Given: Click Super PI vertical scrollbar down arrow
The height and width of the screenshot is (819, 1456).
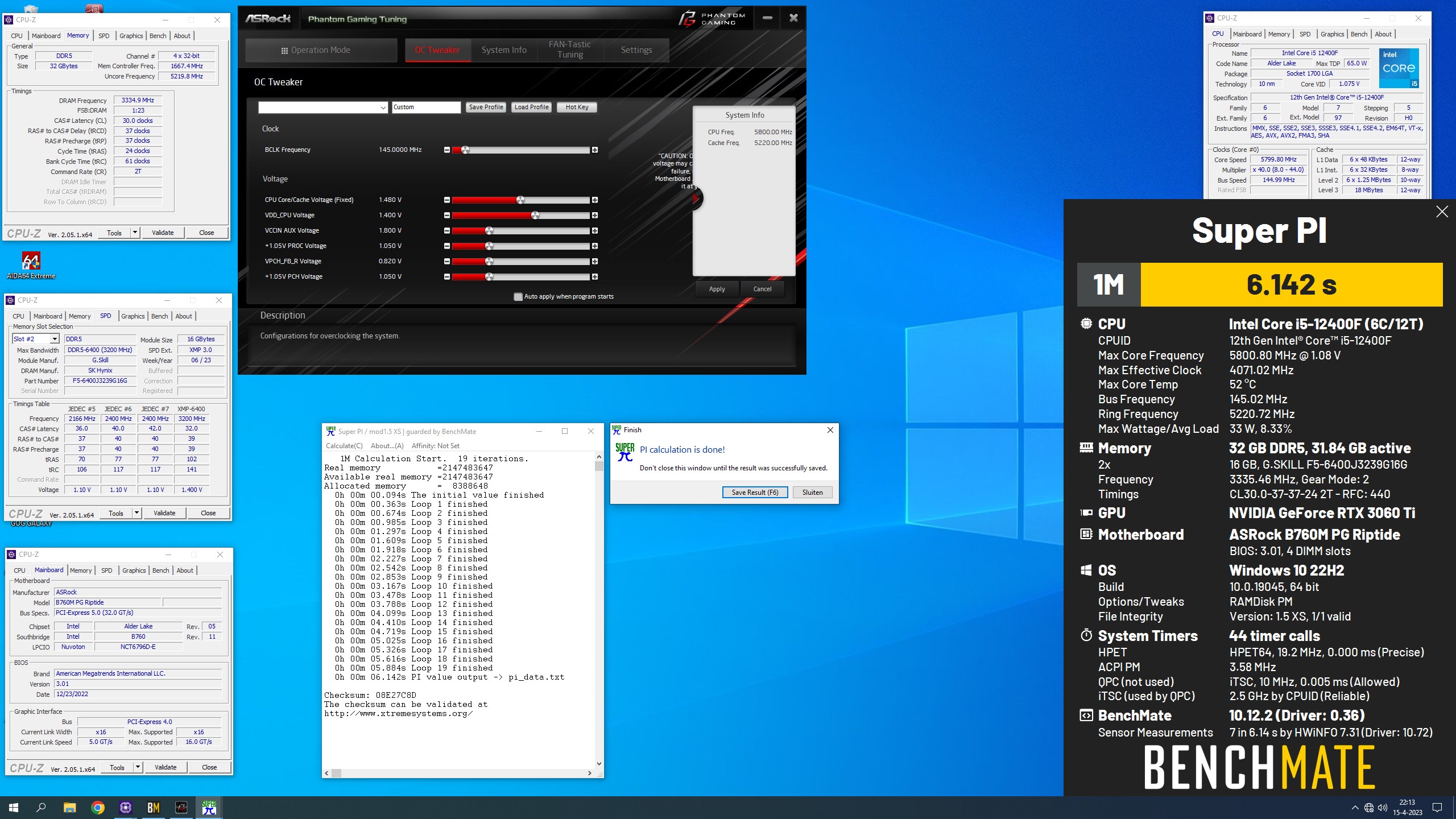Looking at the screenshot, I should [599, 764].
